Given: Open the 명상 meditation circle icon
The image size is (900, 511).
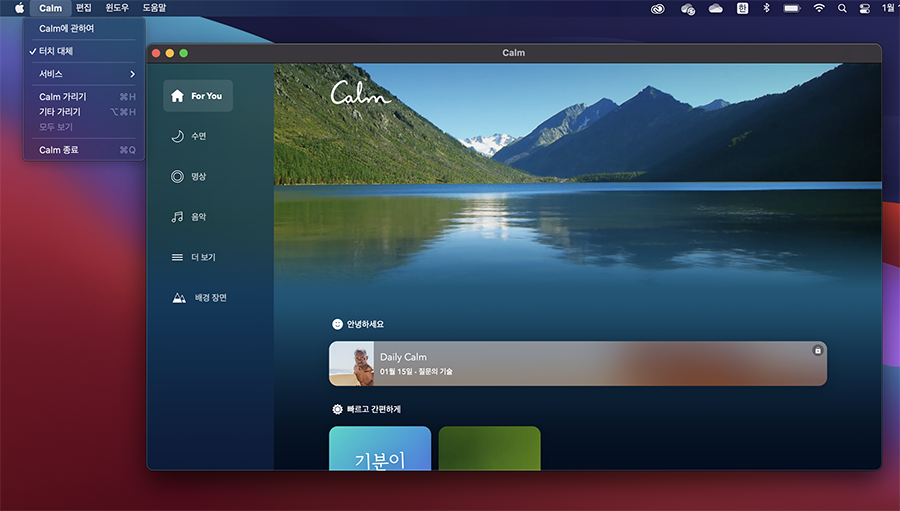Looking at the screenshot, I should (x=177, y=176).
